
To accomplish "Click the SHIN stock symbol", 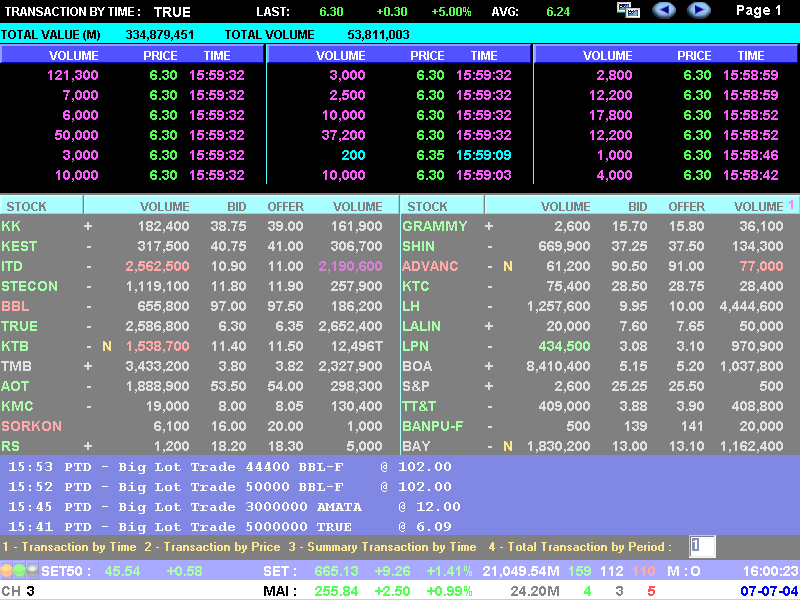I will pyautogui.click(x=418, y=246).
